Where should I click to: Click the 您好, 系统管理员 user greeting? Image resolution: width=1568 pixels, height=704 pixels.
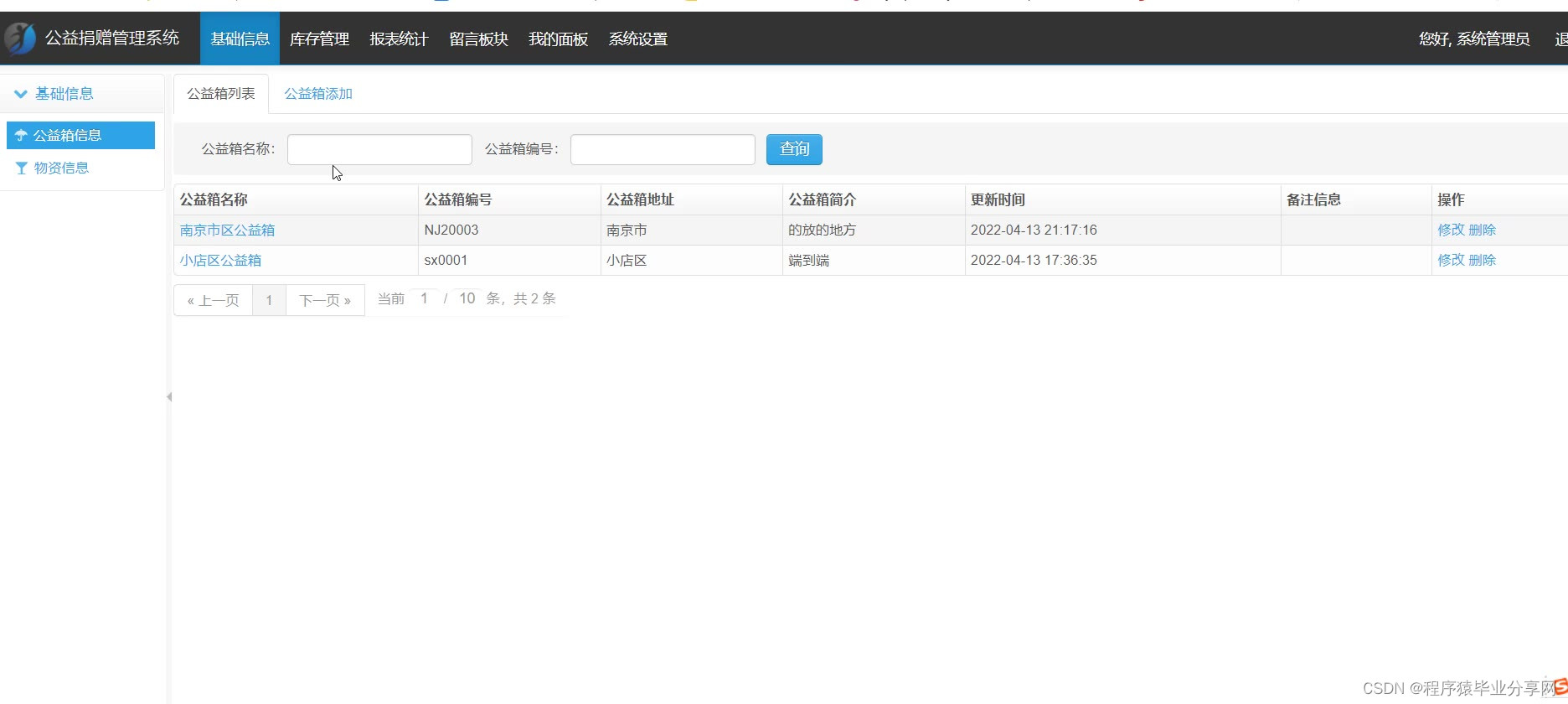1474,39
